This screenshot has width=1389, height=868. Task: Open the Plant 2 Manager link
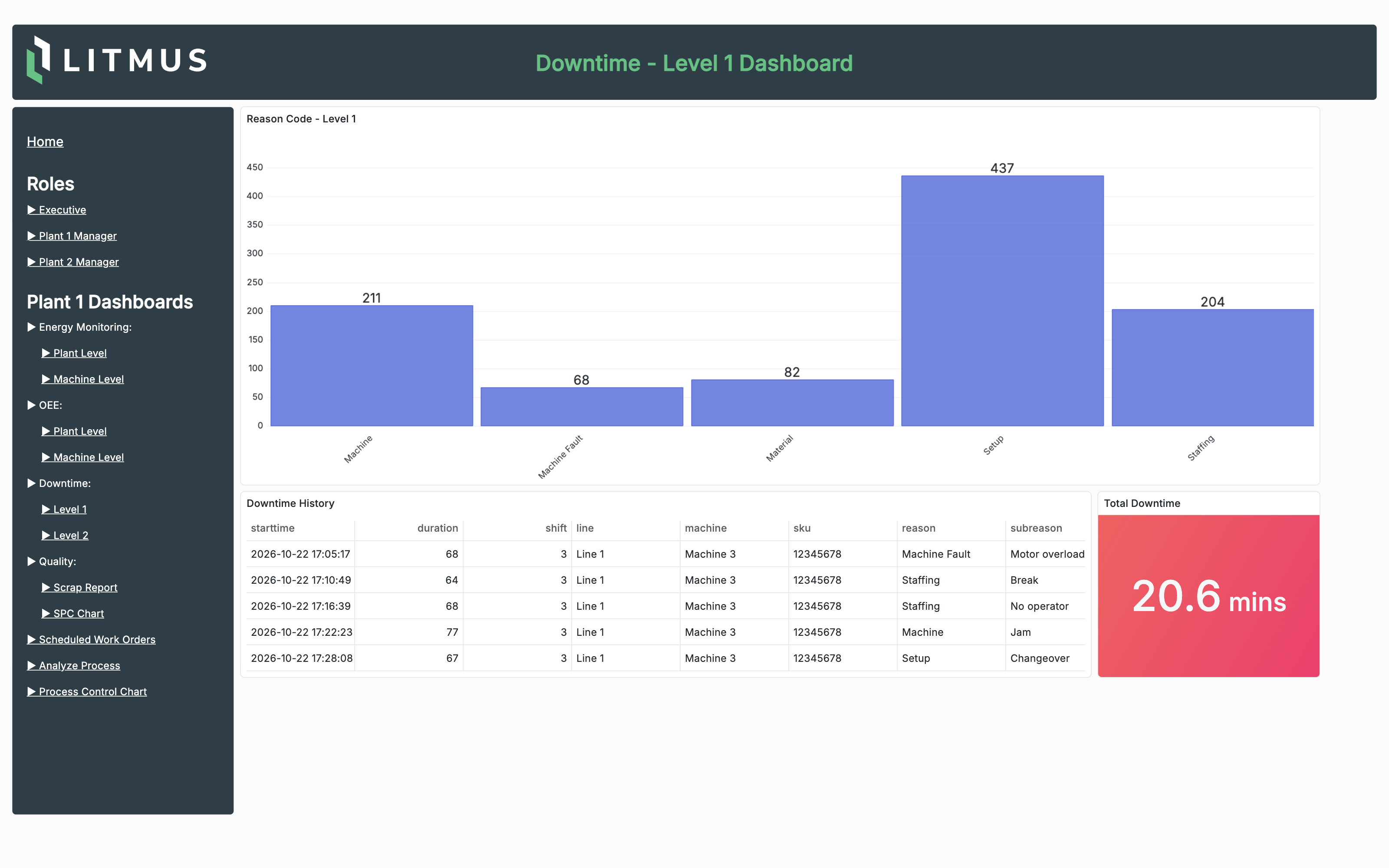click(73, 262)
